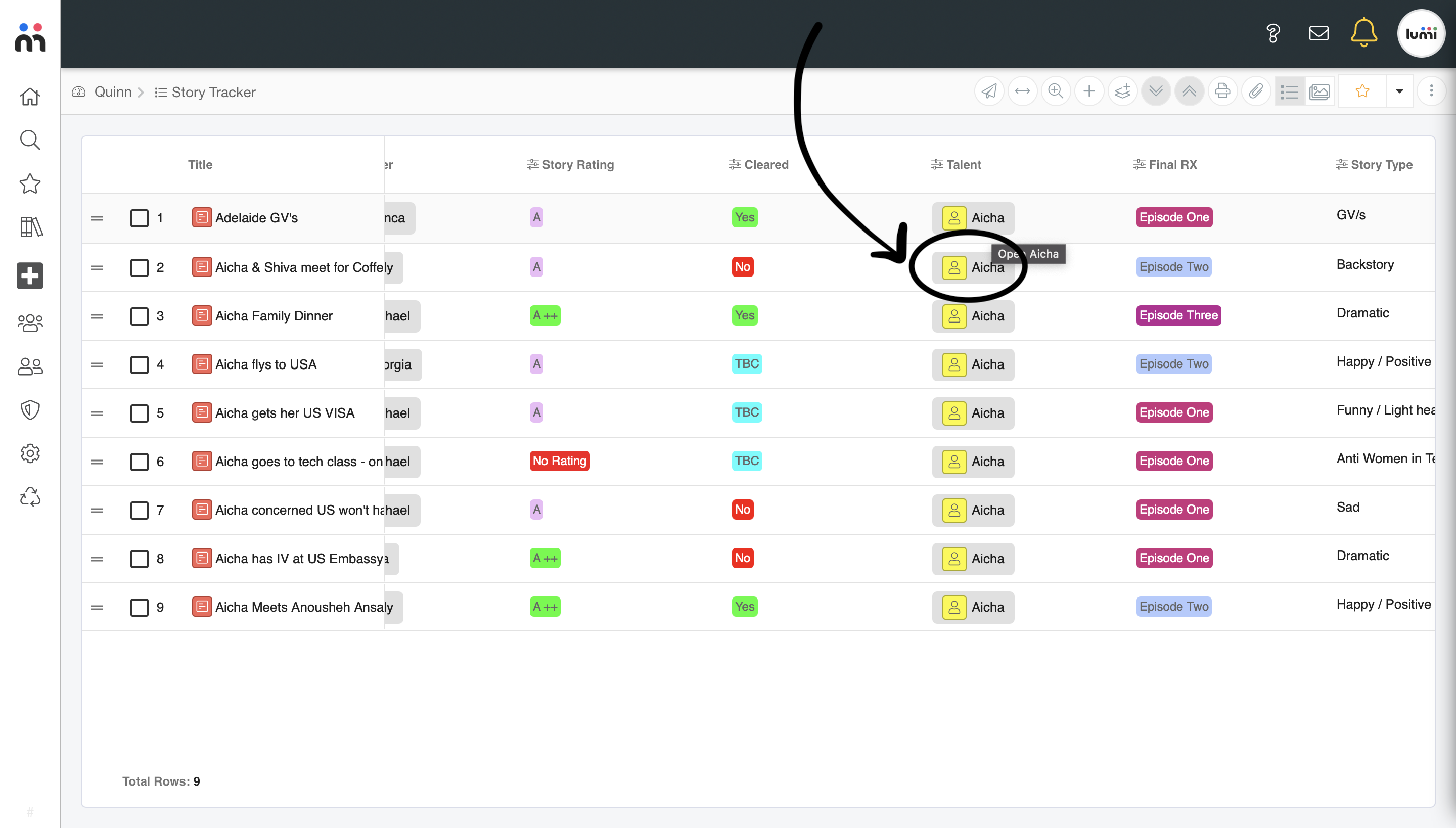
Task: Click the print icon in toolbar
Action: (1222, 91)
